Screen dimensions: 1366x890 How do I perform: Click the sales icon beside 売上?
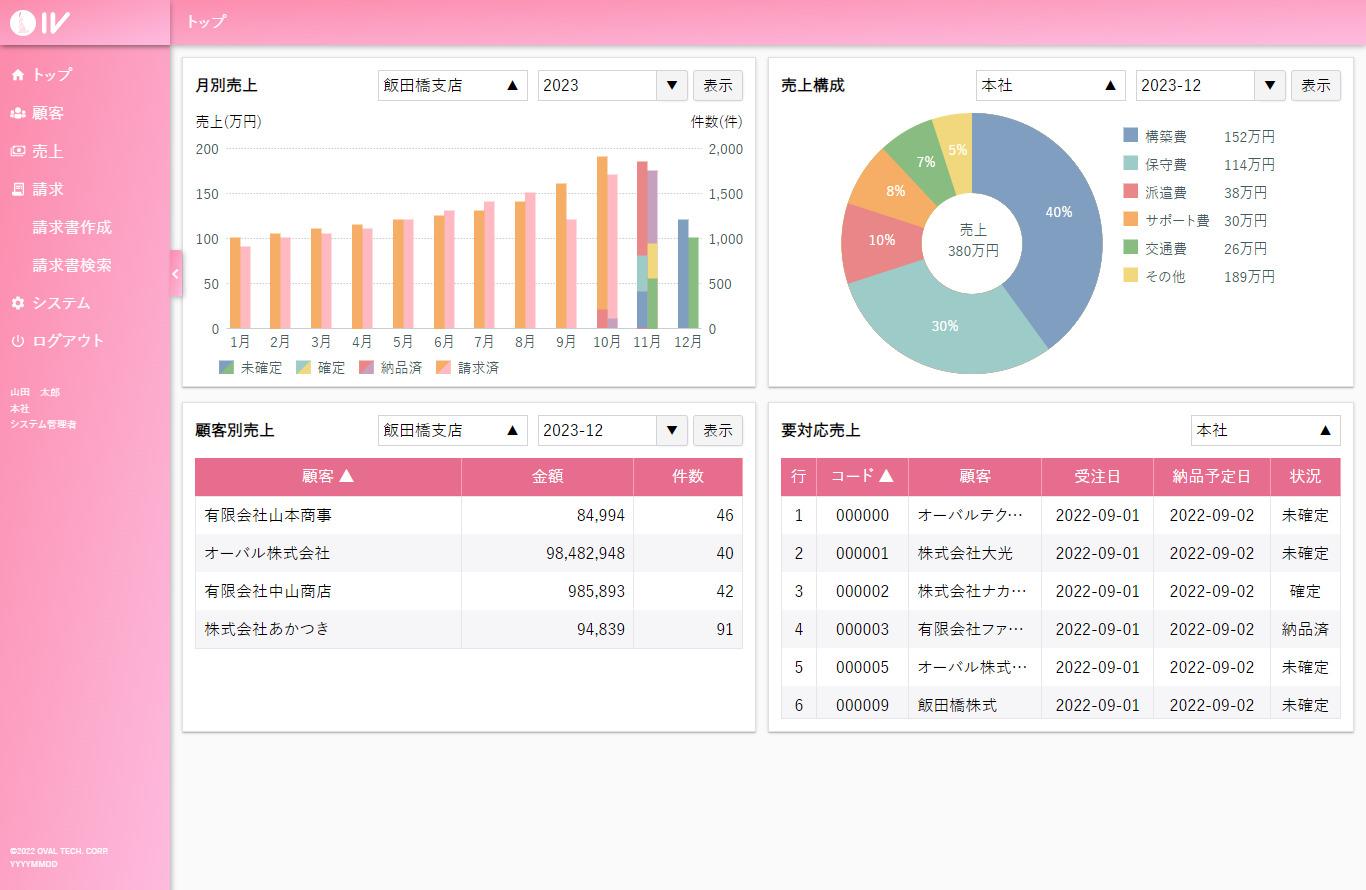point(18,151)
